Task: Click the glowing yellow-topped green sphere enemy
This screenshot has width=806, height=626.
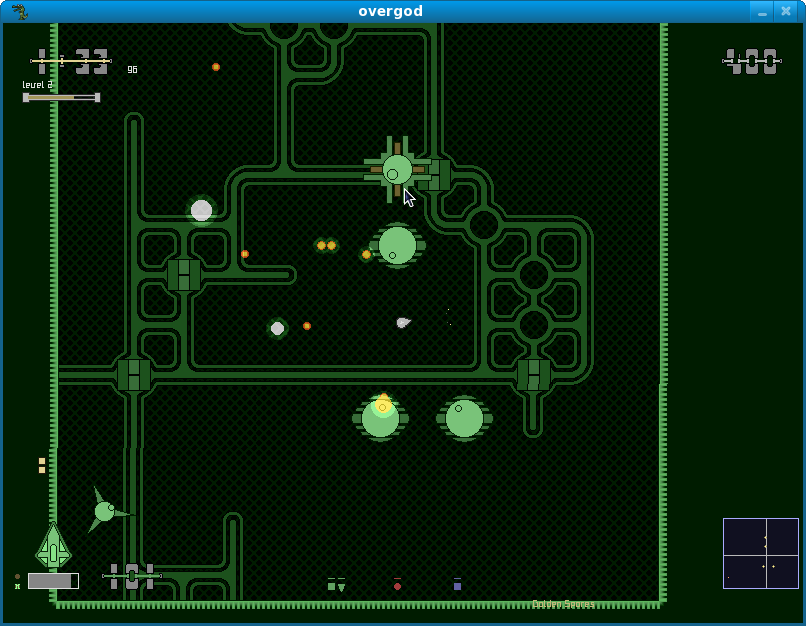Action: [x=380, y=417]
